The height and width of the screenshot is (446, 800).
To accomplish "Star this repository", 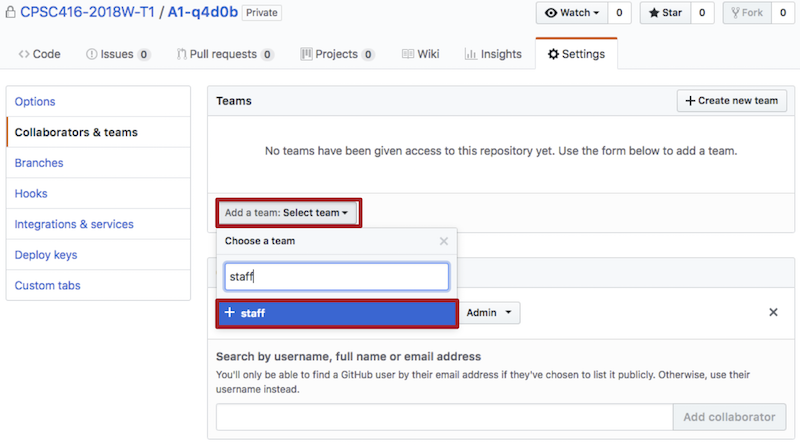I will 665,13.
